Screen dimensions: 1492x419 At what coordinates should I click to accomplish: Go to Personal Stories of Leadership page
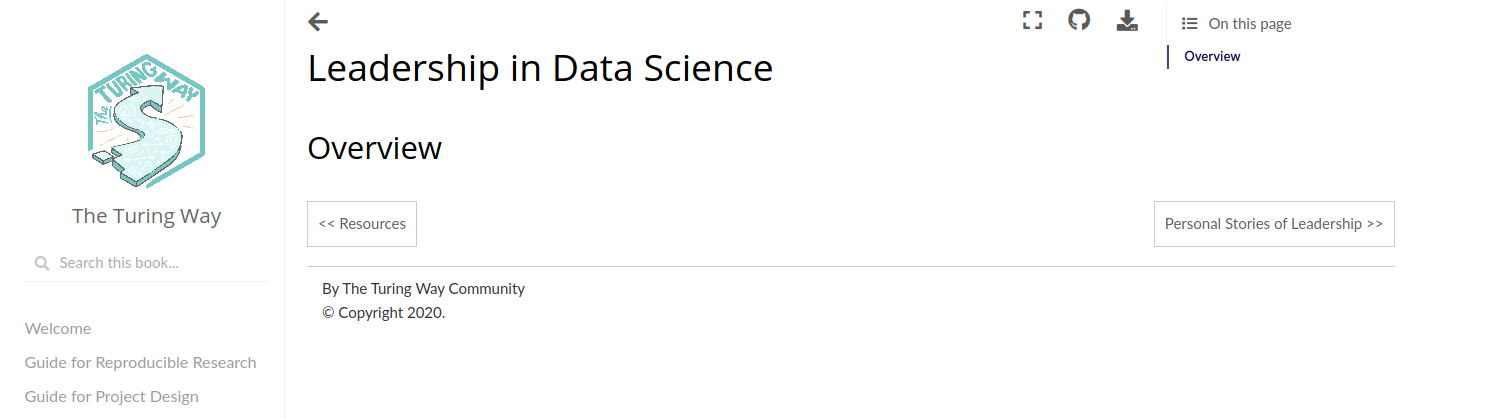coord(1274,224)
